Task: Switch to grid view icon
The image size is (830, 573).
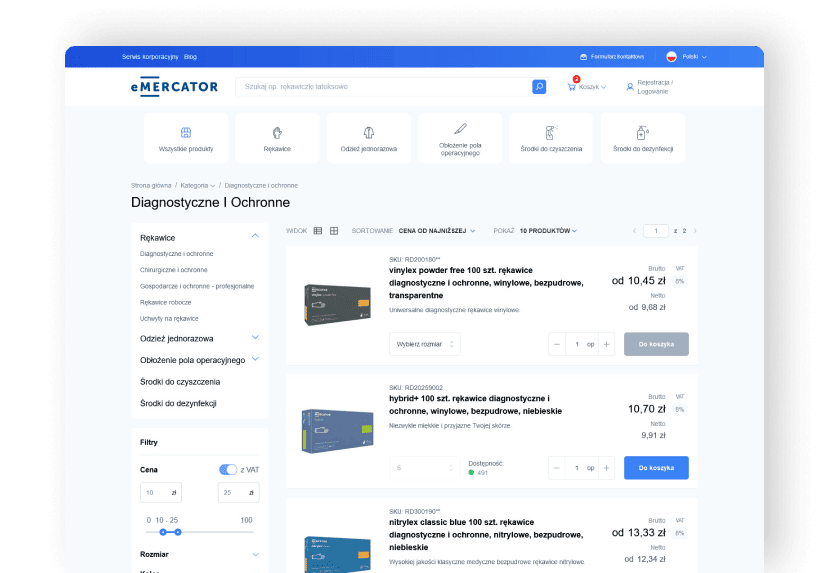Action: (x=334, y=231)
